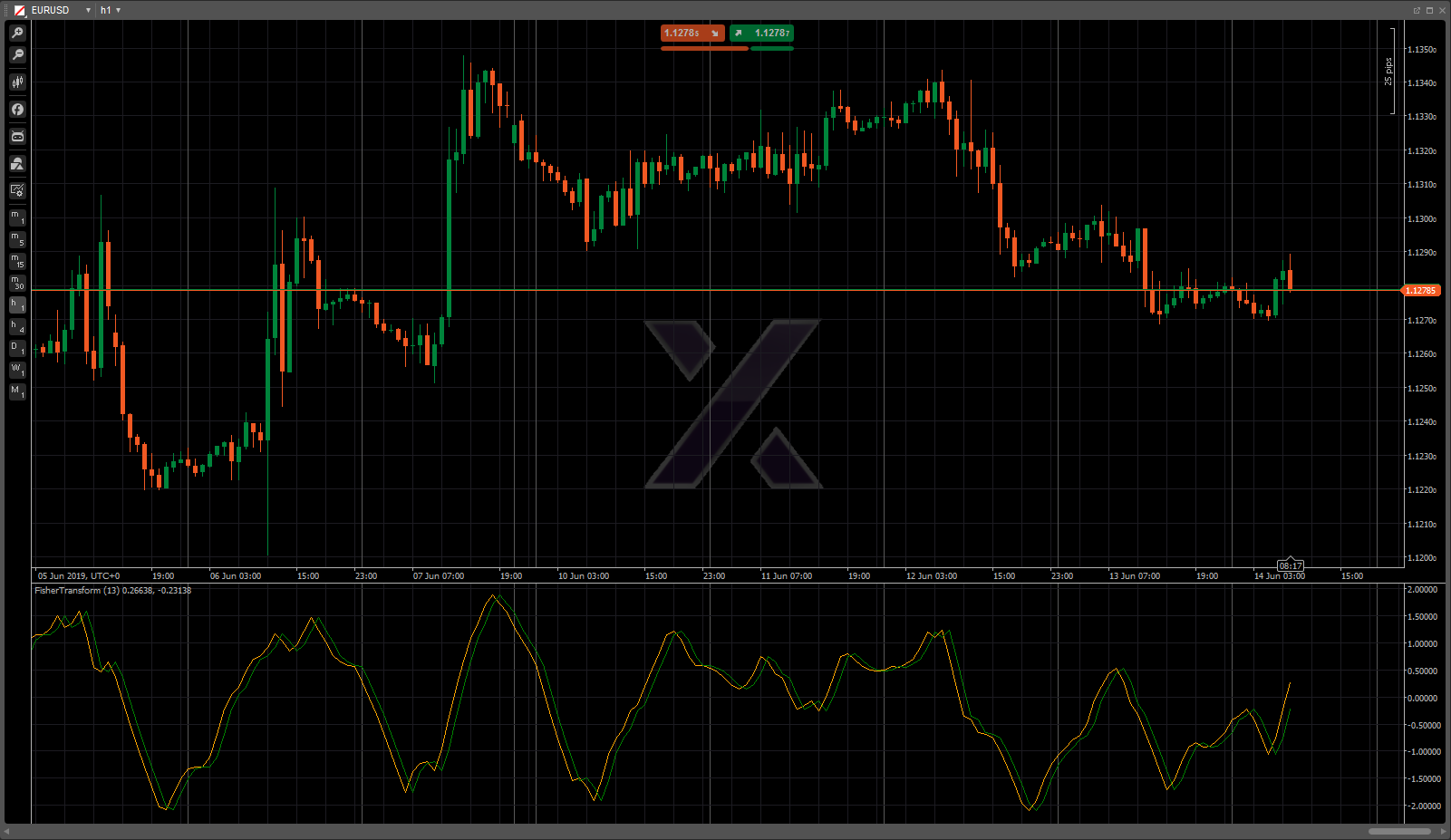Open the candlestick chart type icon

pyautogui.click(x=17, y=82)
